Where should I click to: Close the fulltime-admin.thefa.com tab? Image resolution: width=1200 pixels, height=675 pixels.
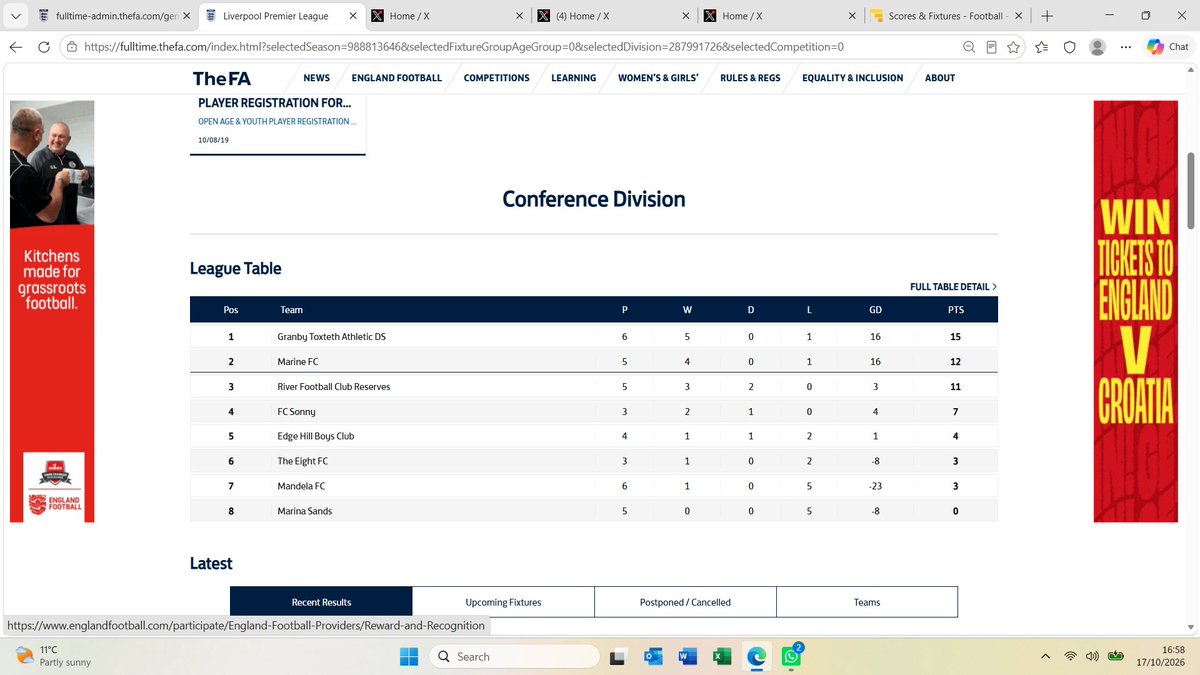click(x=186, y=16)
